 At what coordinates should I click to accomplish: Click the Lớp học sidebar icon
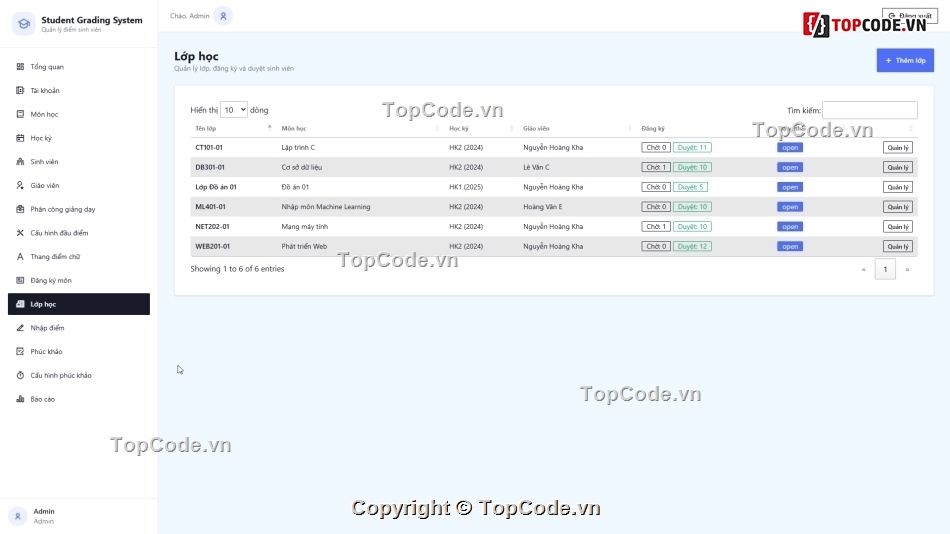coord(20,304)
